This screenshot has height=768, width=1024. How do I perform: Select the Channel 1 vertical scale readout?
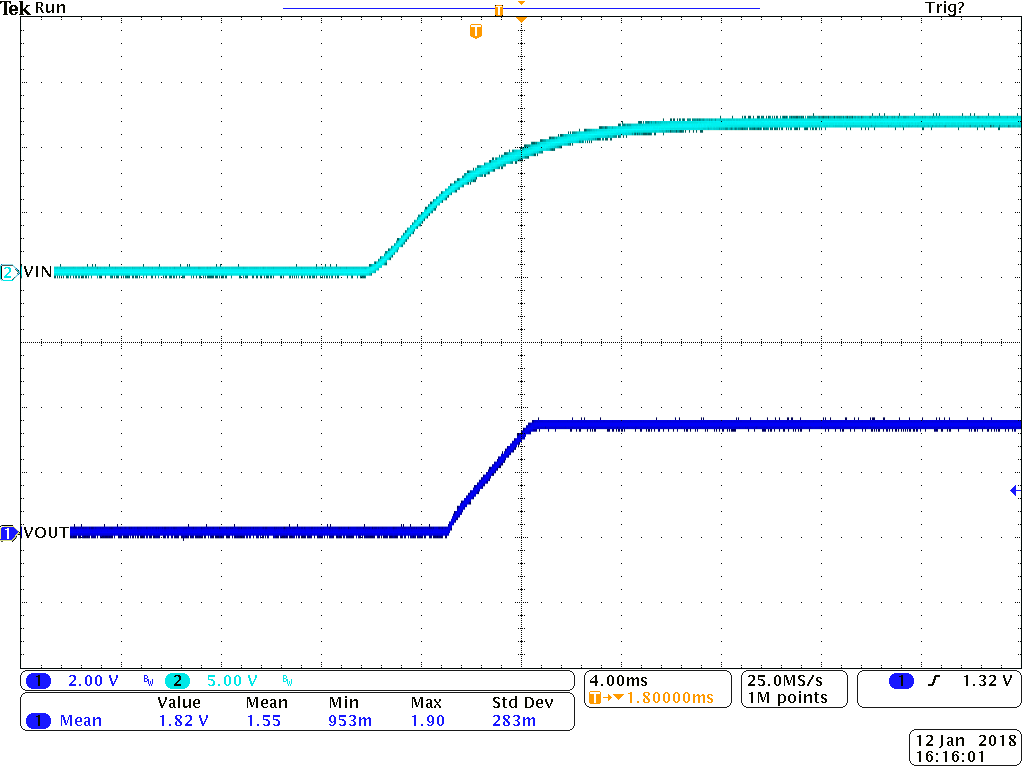95,680
